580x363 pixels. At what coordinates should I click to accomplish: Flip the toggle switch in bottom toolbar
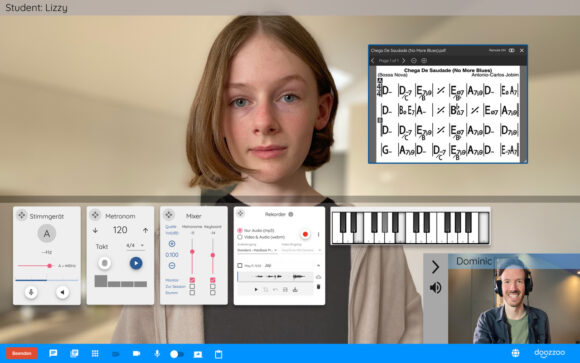point(177,354)
